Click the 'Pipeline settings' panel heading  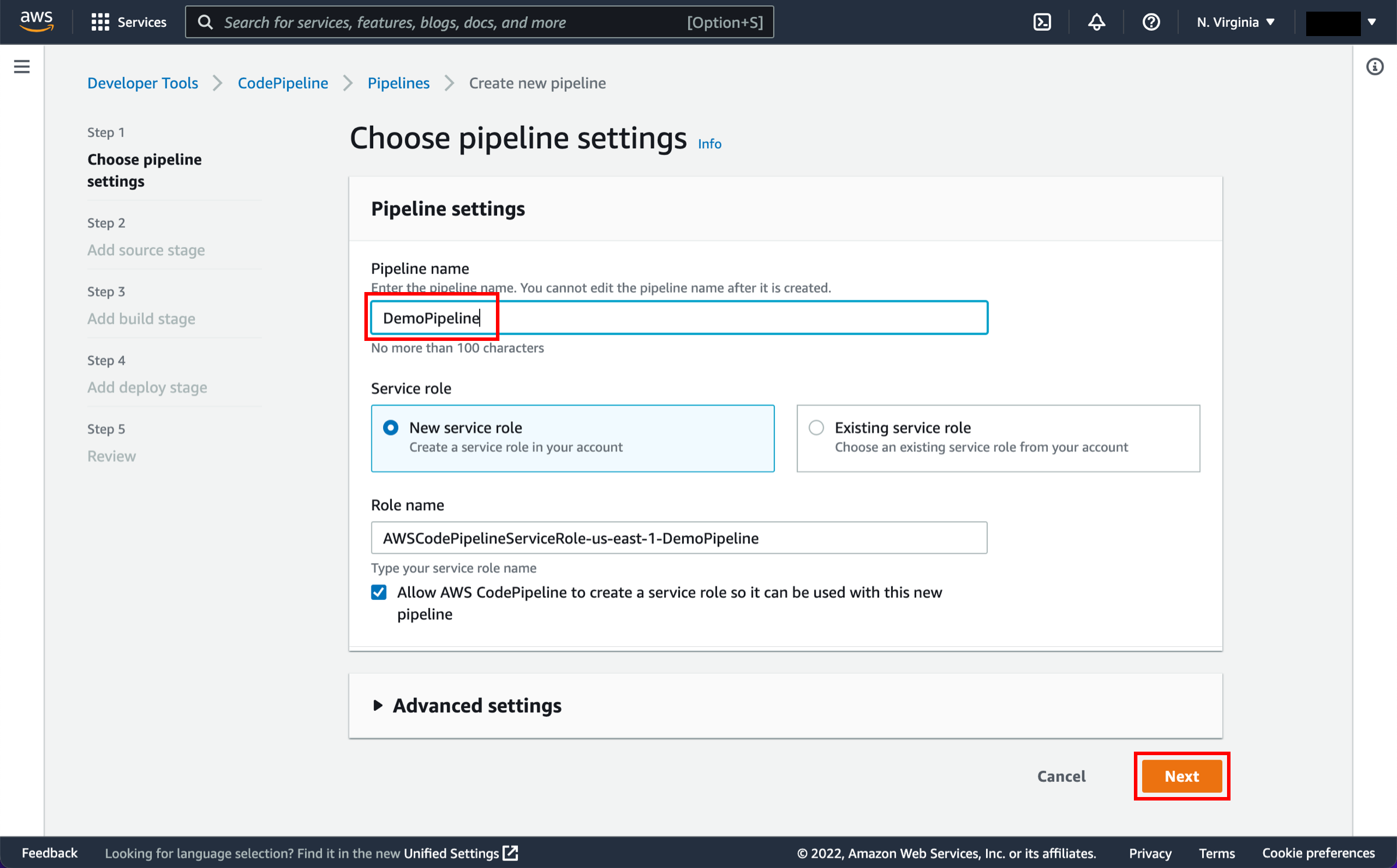coord(448,208)
